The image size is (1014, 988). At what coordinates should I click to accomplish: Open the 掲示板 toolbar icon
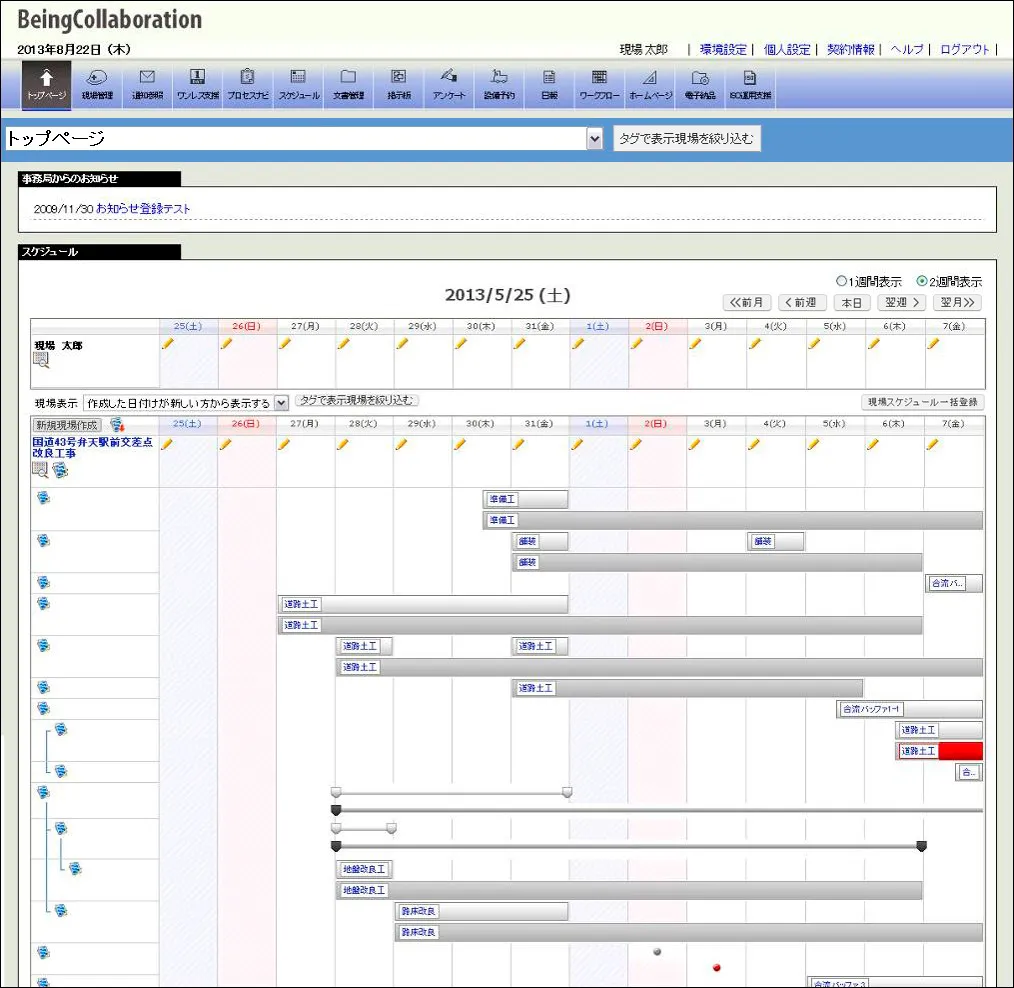[398, 83]
